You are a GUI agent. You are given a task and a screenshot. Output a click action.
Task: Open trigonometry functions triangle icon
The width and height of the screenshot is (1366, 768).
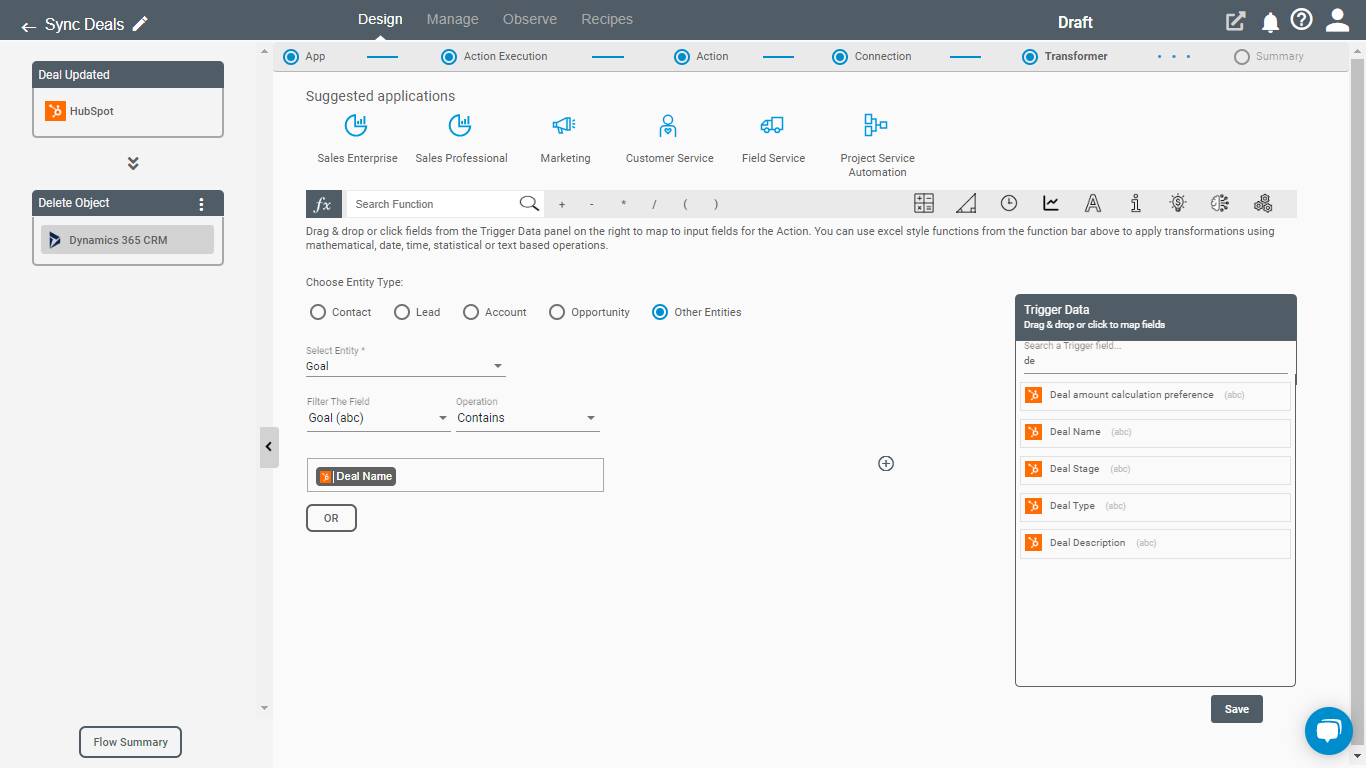point(966,203)
